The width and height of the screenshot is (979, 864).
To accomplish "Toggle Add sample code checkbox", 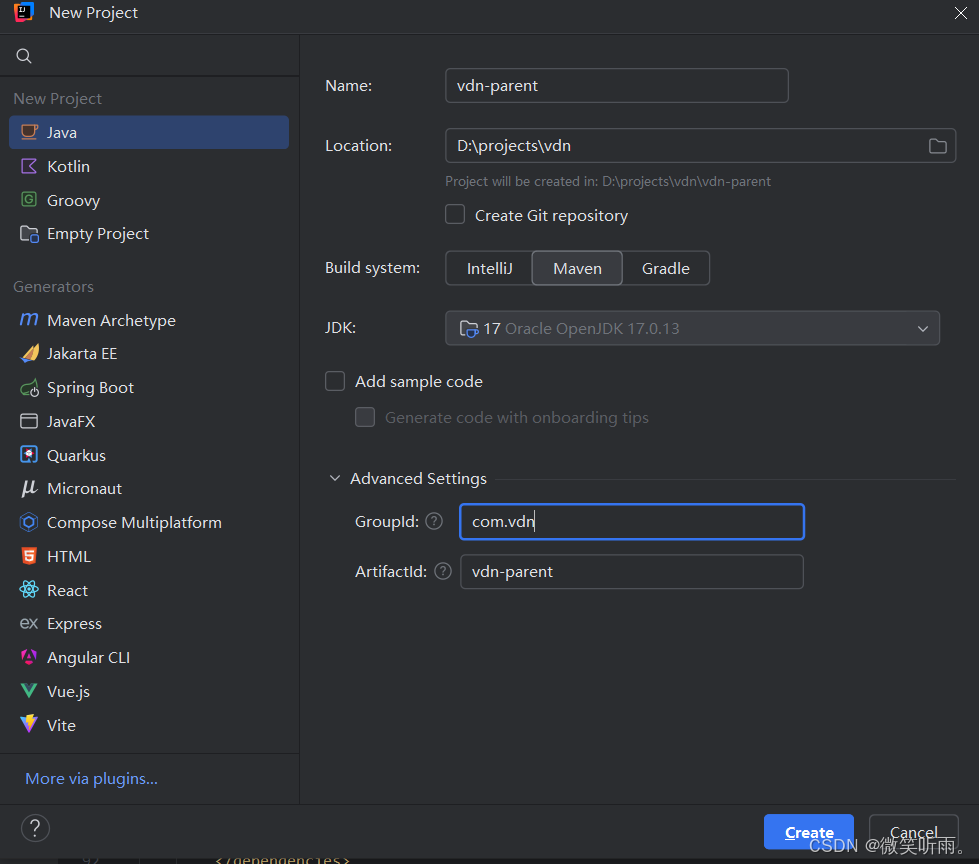I will 335,381.
